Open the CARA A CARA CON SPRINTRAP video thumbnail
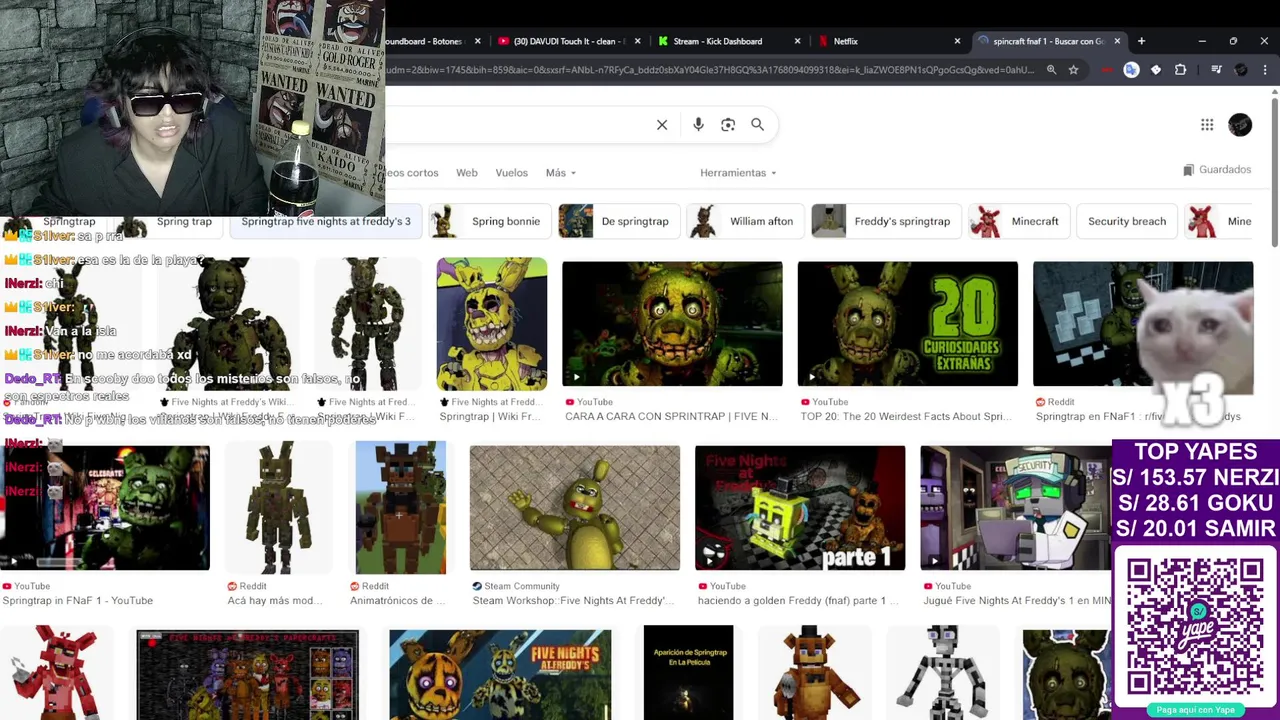This screenshot has height=720, width=1280. (x=672, y=324)
